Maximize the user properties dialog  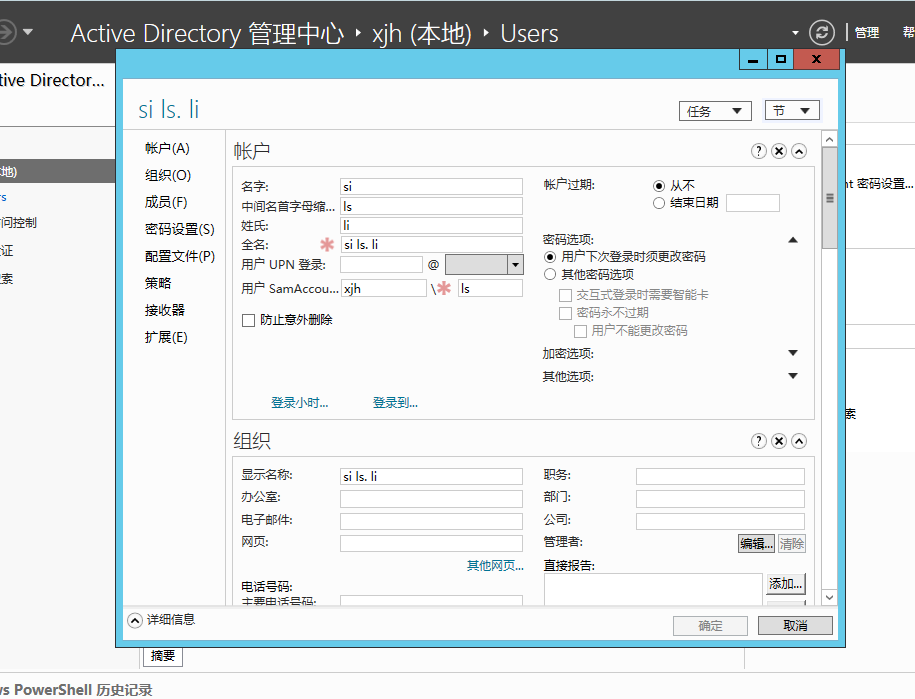click(x=780, y=60)
